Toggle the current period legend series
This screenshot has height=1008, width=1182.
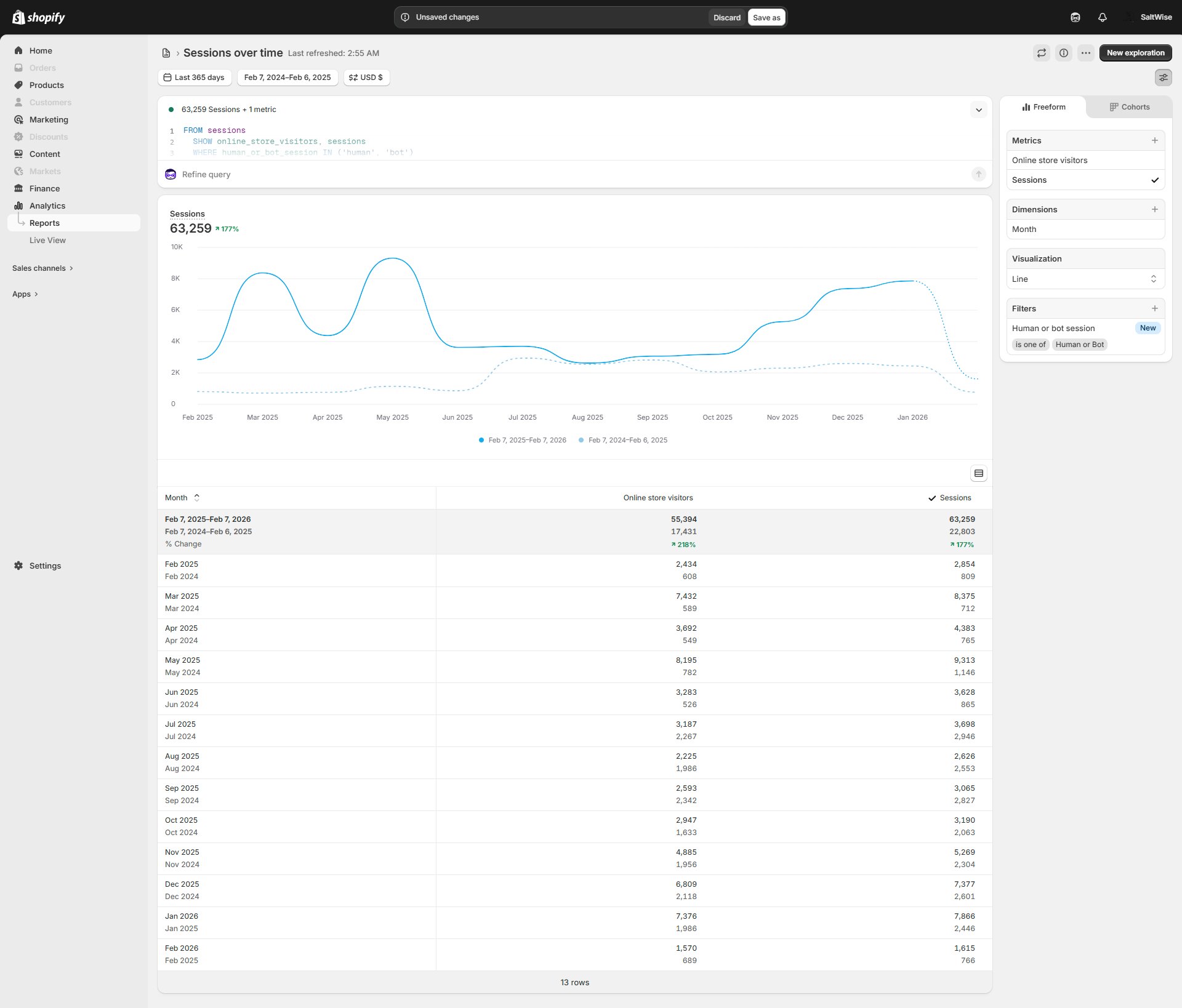click(522, 440)
